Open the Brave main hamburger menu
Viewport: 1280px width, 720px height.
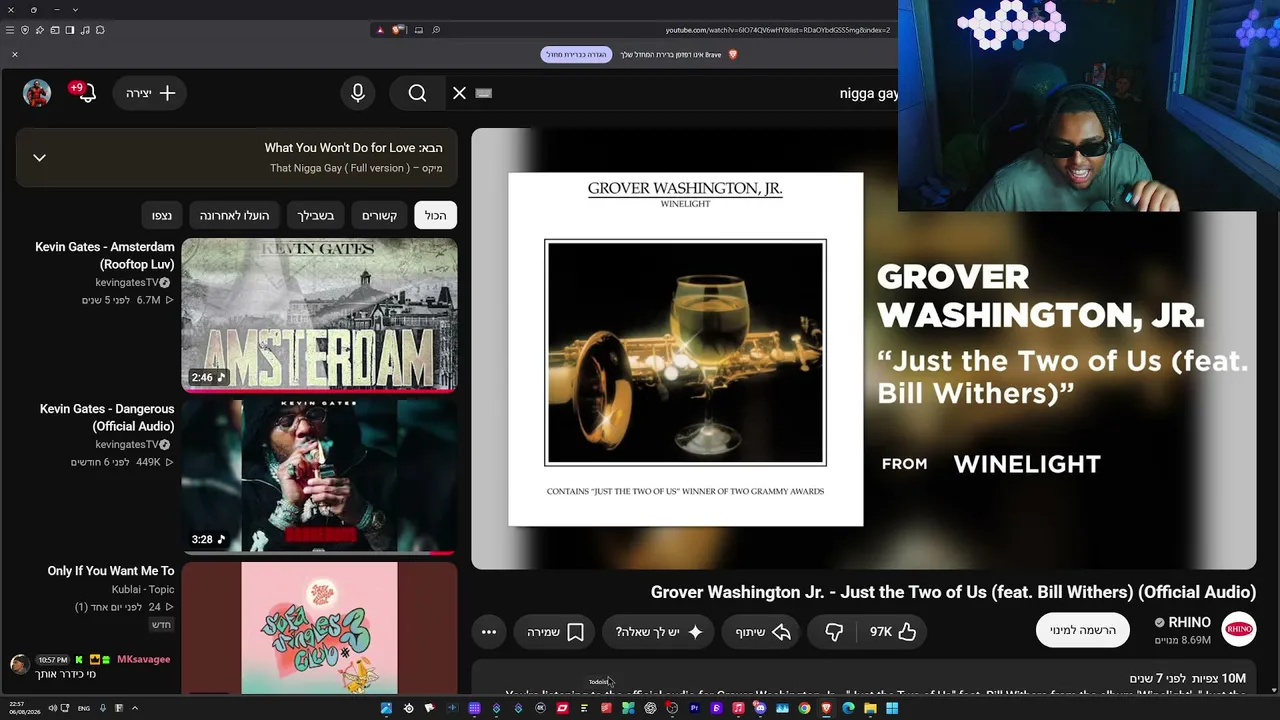coord(10,30)
